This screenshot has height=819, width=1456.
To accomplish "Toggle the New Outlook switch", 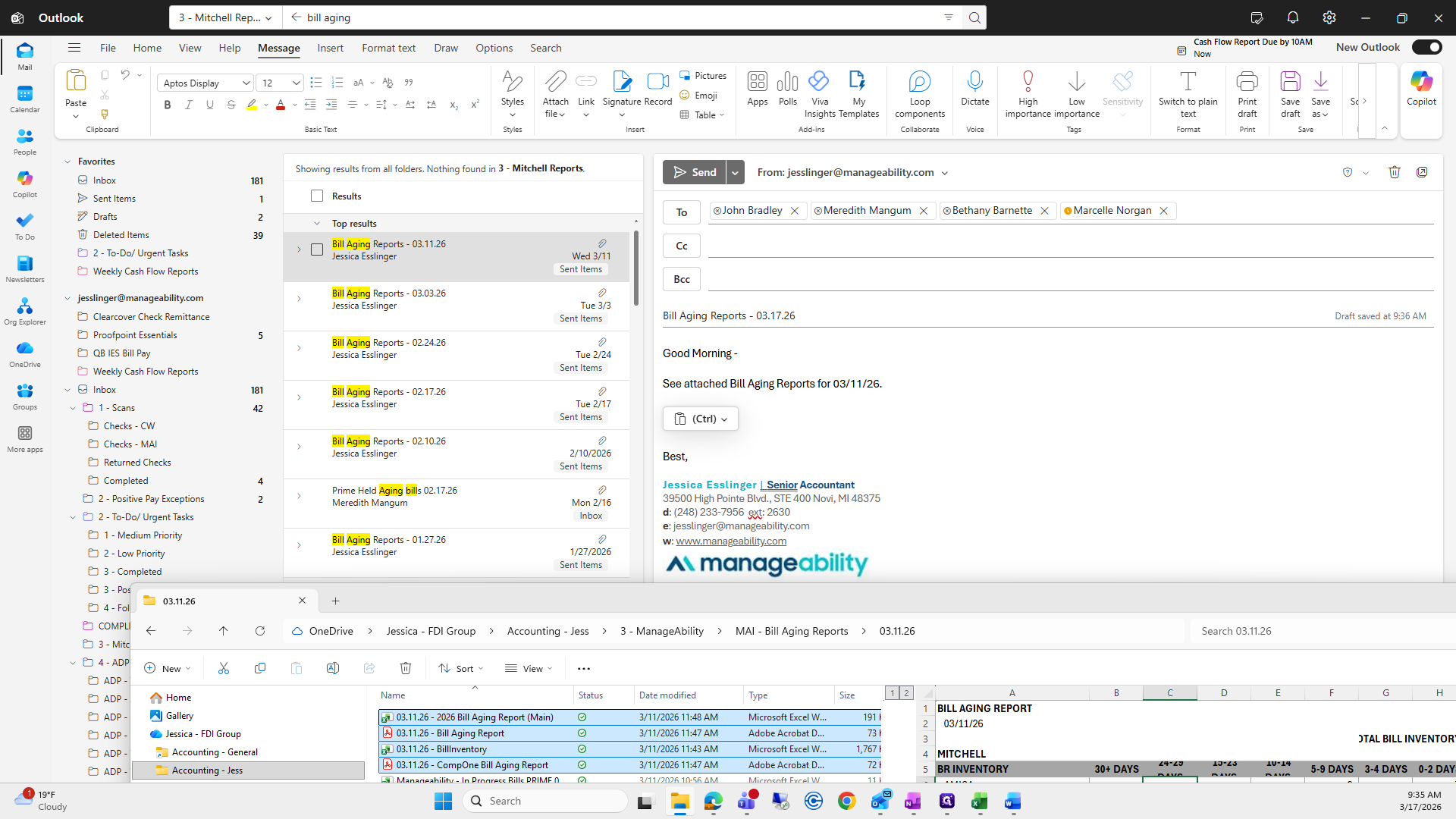I will [x=1426, y=47].
